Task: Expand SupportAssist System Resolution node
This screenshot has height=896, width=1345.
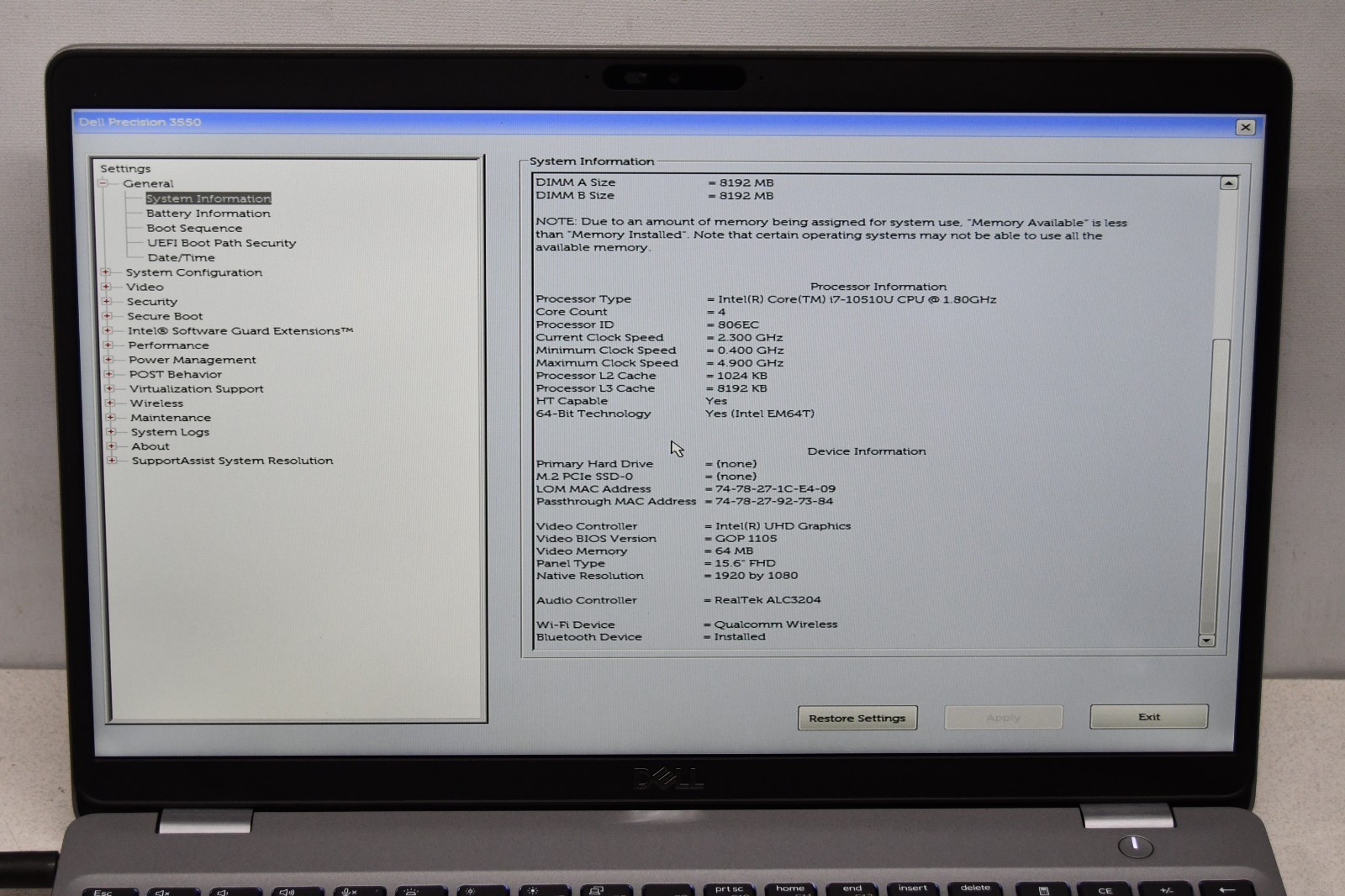Action: pos(112,460)
